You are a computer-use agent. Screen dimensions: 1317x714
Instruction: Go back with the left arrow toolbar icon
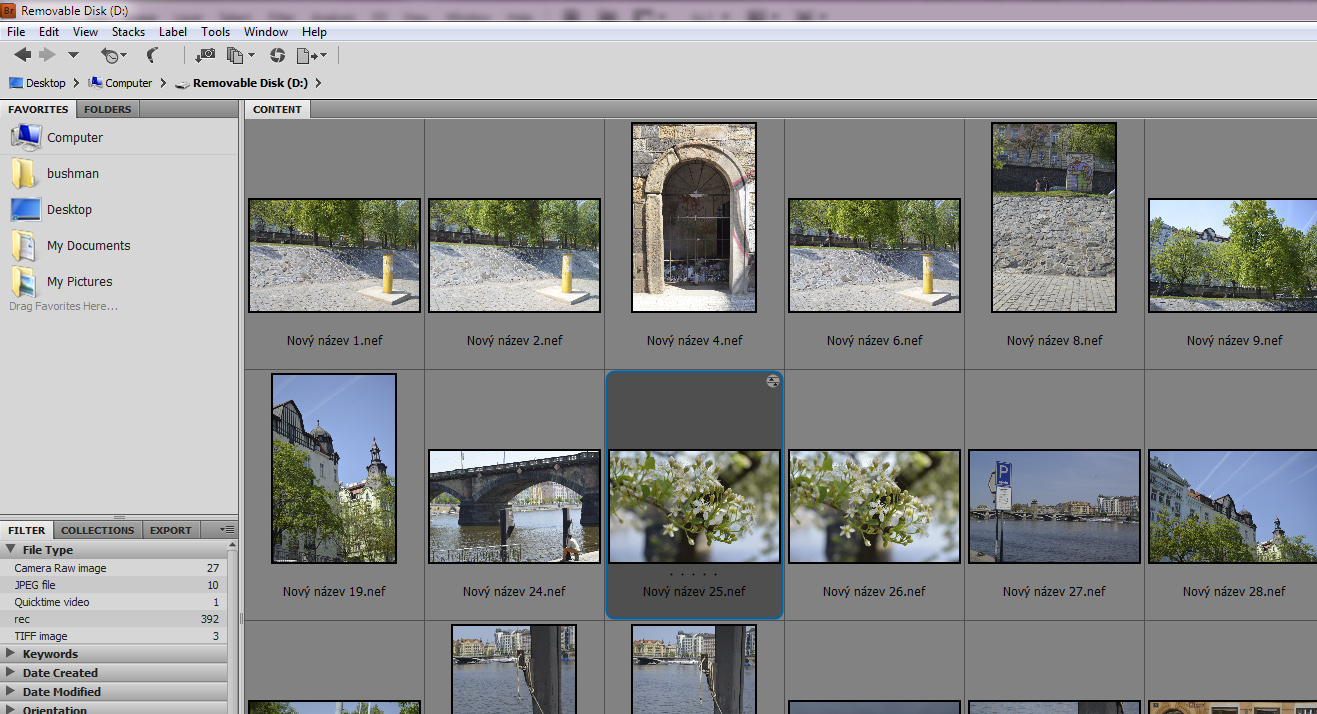tap(22, 55)
